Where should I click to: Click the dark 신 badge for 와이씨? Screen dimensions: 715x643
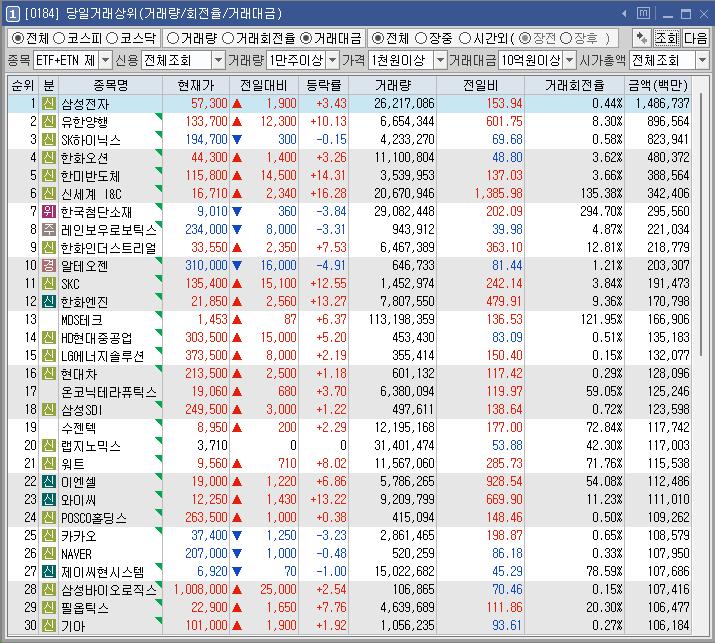49,499
